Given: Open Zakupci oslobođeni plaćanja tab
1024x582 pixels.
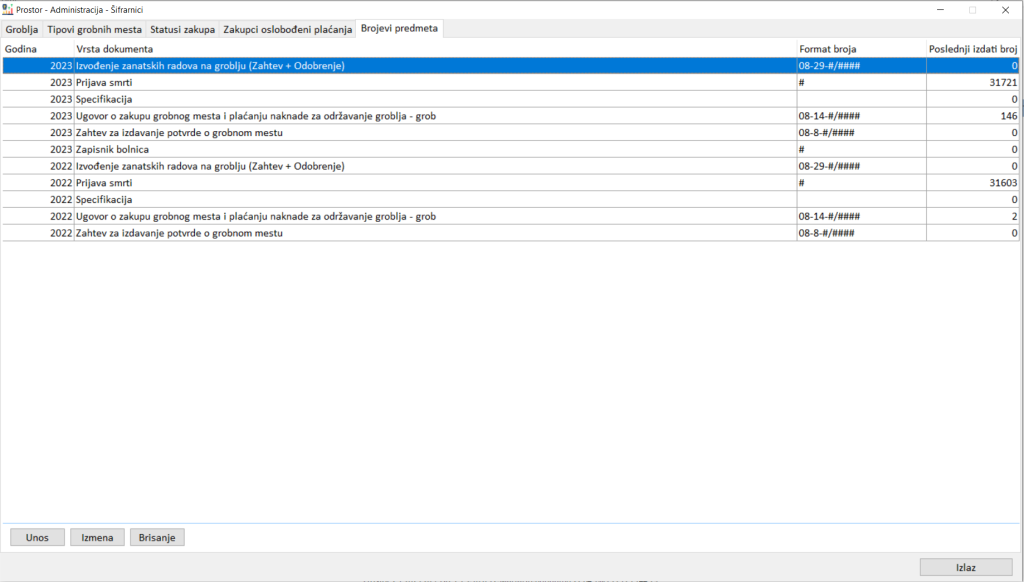Looking at the screenshot, I should [x=287, y=30].
